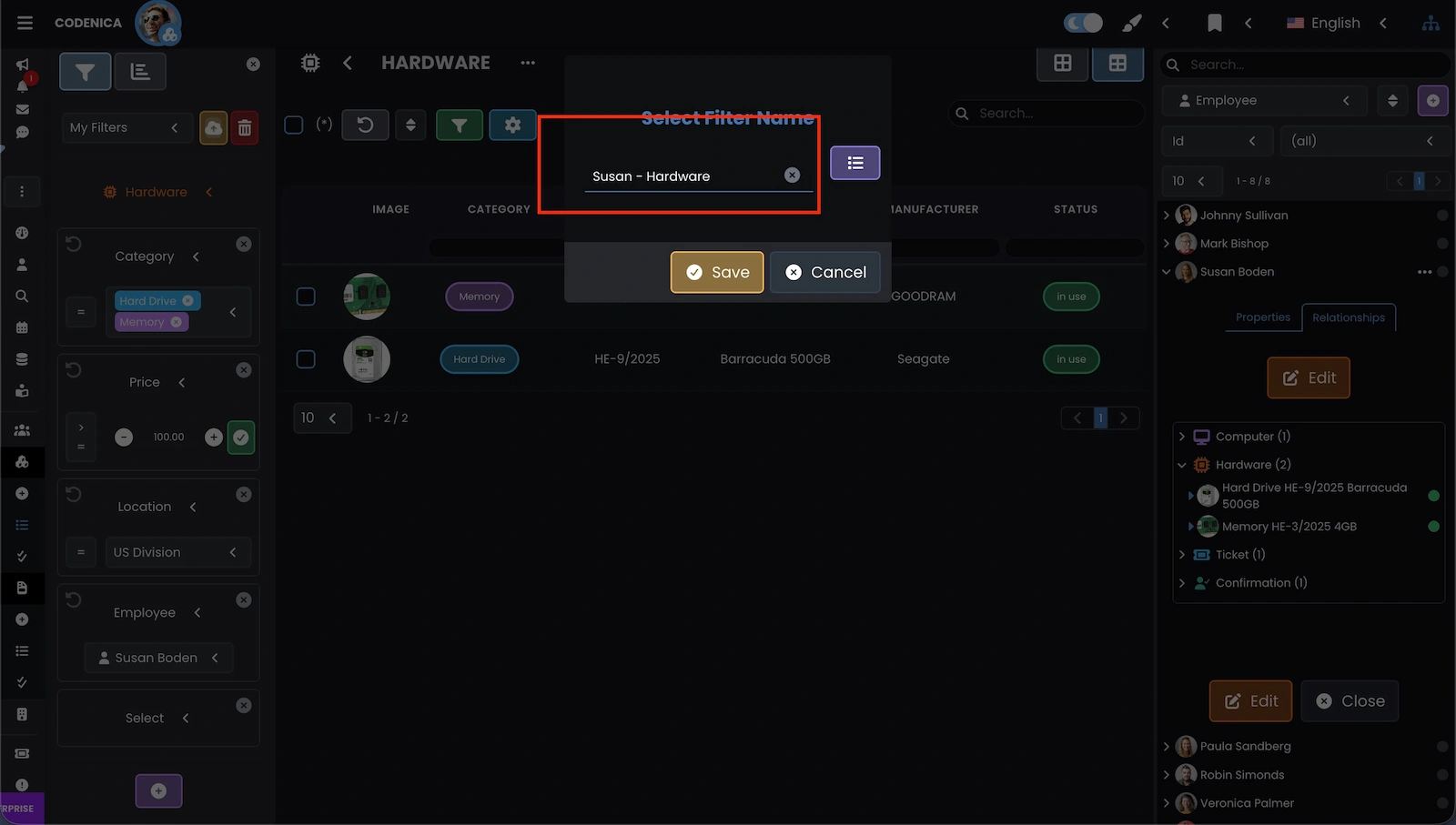Check the checkbox on the Seagate hard drive row

coord(305,358)
